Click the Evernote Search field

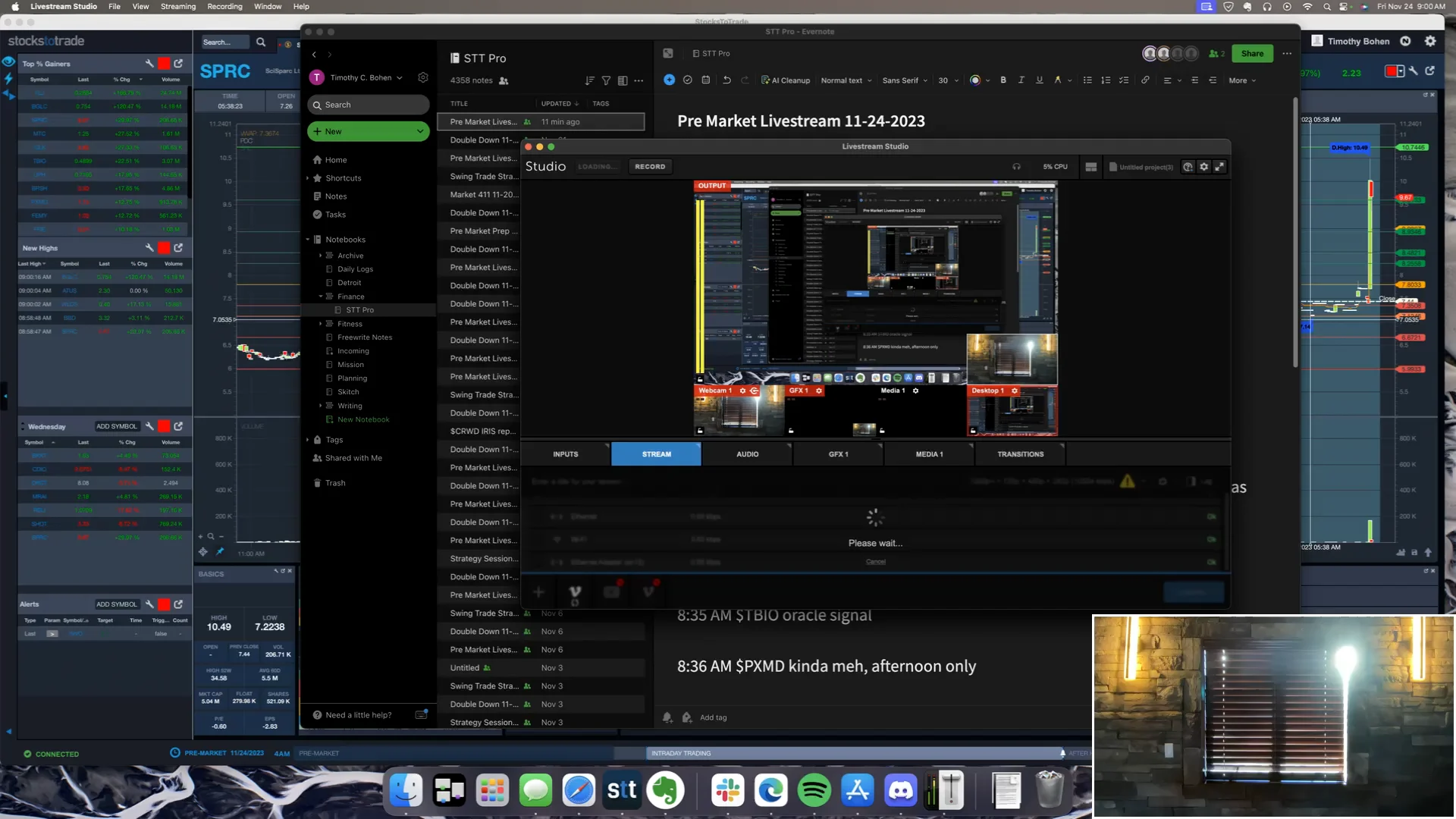pos(369,105)
